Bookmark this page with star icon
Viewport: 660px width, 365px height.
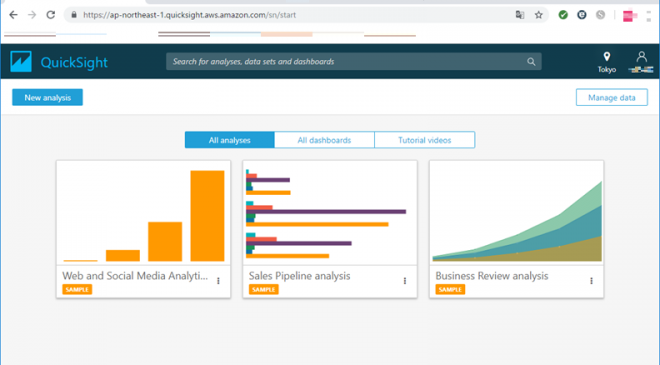point(538,15)
